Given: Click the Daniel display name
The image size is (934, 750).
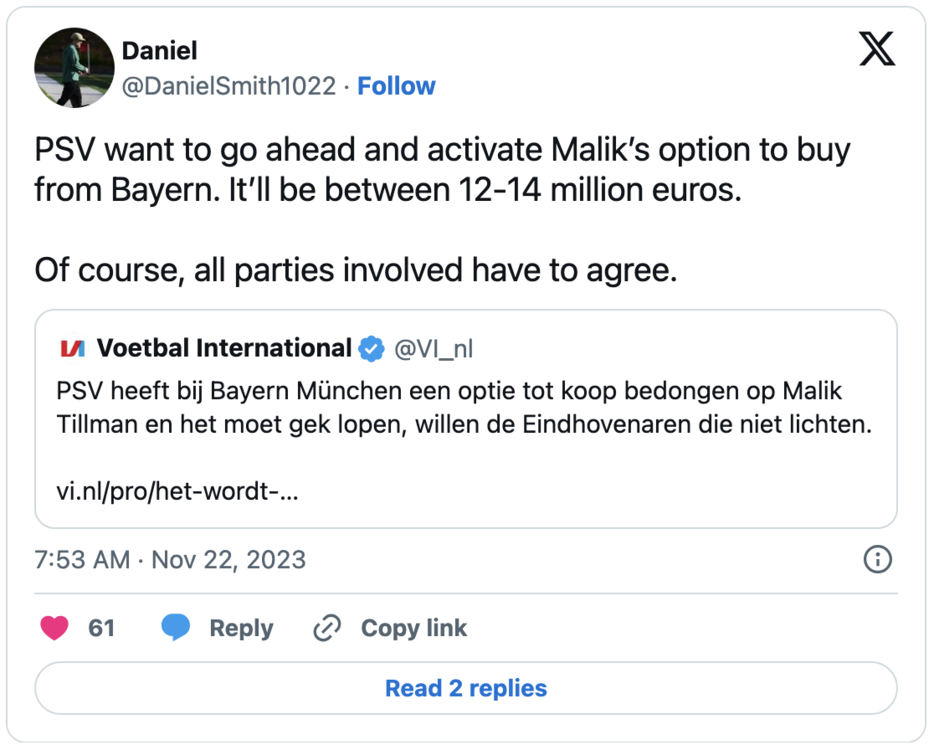Looking at the screenshot, I should (158, 50).
